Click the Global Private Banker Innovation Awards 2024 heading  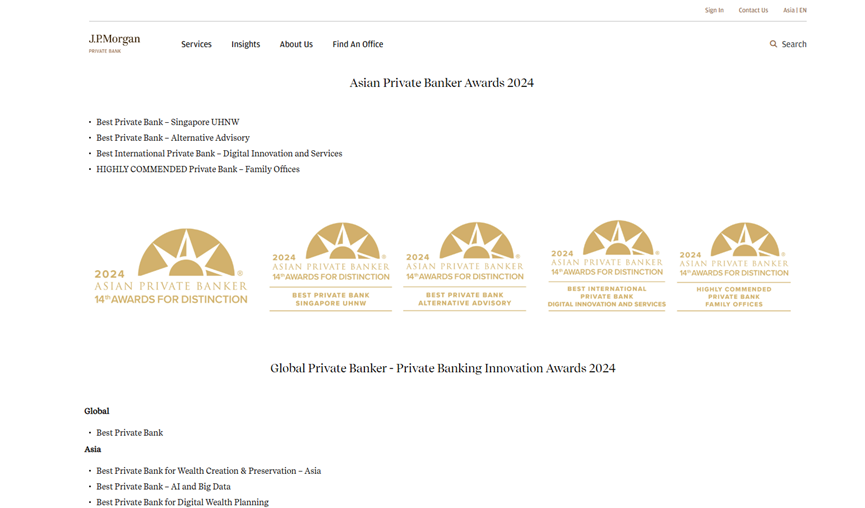[x=442, y=368]
